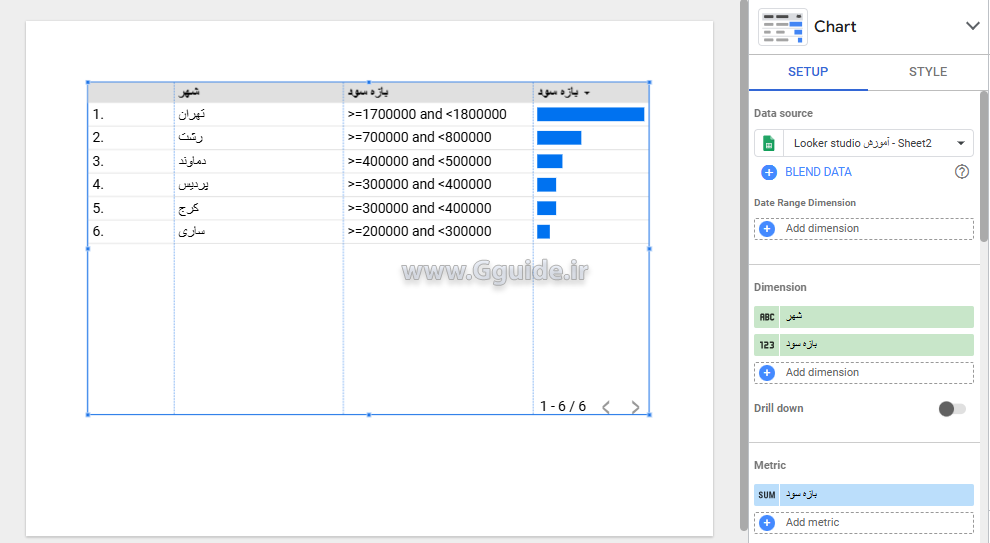
Task: Open the blend data help icon
Action: pyautogui.click(x=962, y=172)
